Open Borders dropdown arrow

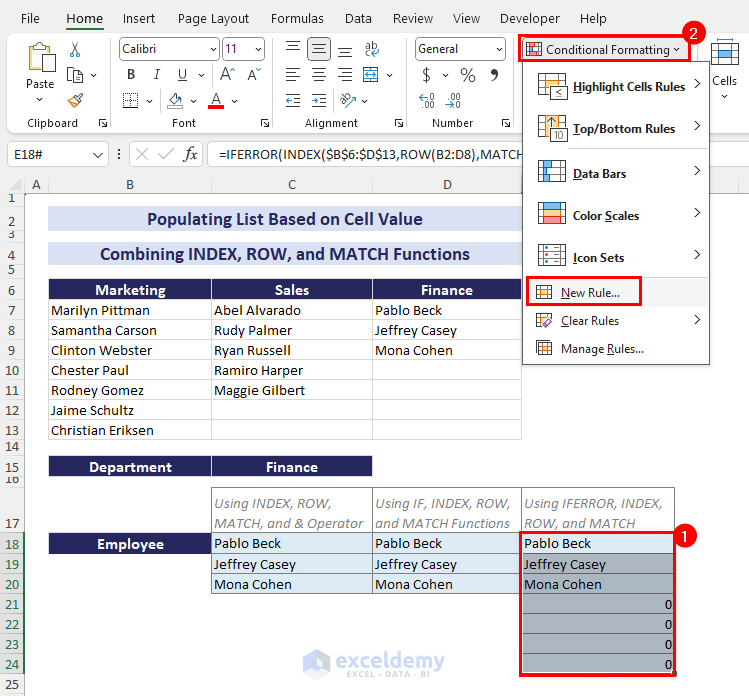[x=150, y=101]
